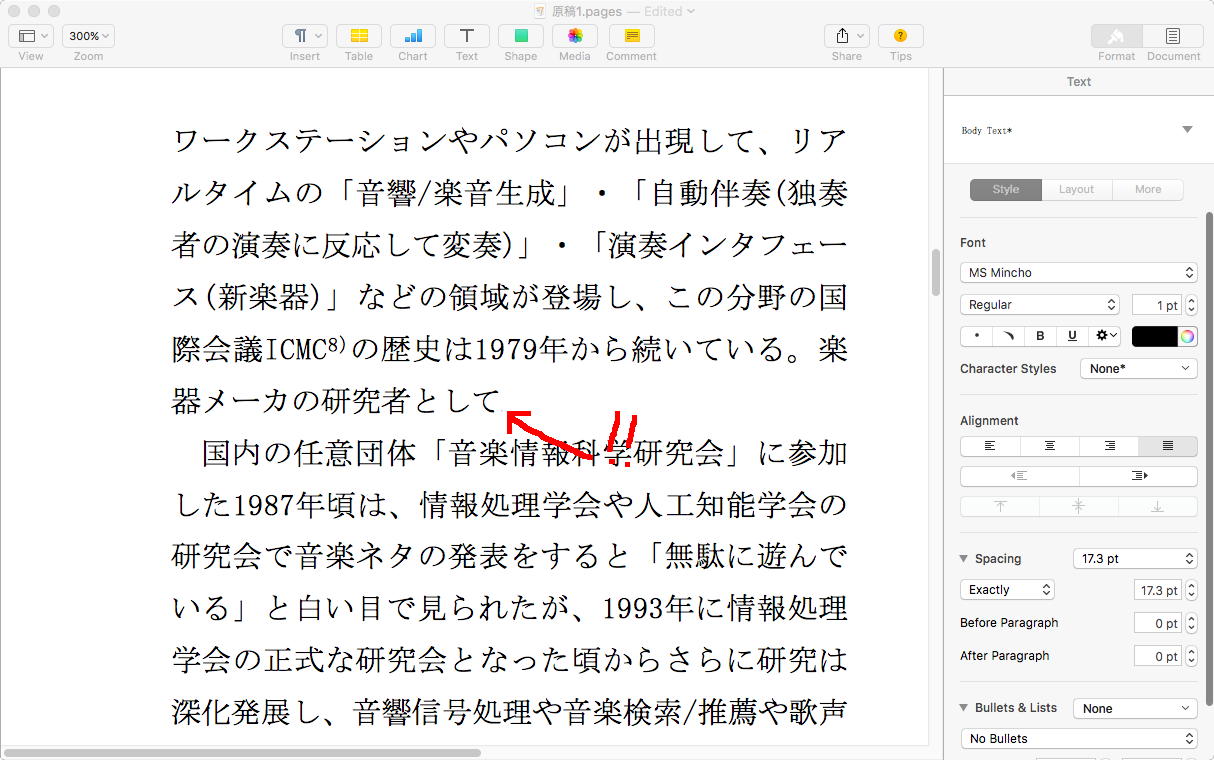Switch to the Layout tab
The height and width of the screenshot is (760, 1214).
[1076, 190]
